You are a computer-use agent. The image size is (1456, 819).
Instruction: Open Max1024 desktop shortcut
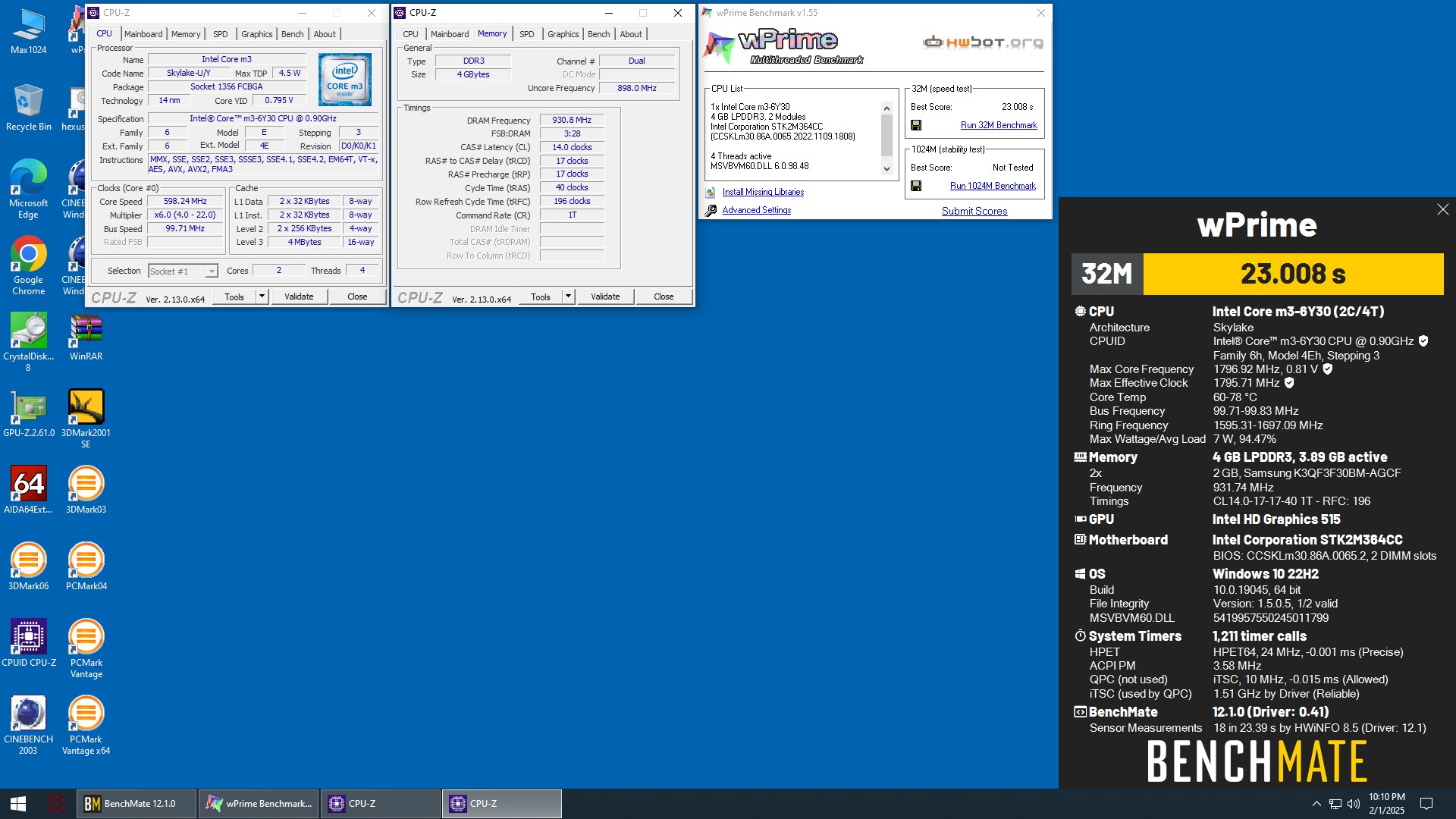28,30
